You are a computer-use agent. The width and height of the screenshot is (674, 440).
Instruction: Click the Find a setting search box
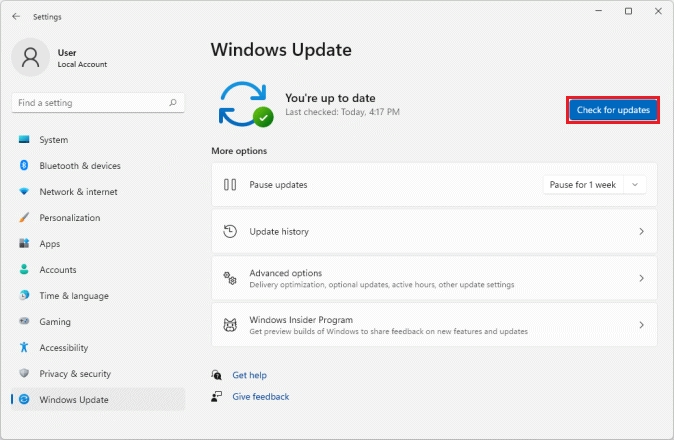click(90, 103)
